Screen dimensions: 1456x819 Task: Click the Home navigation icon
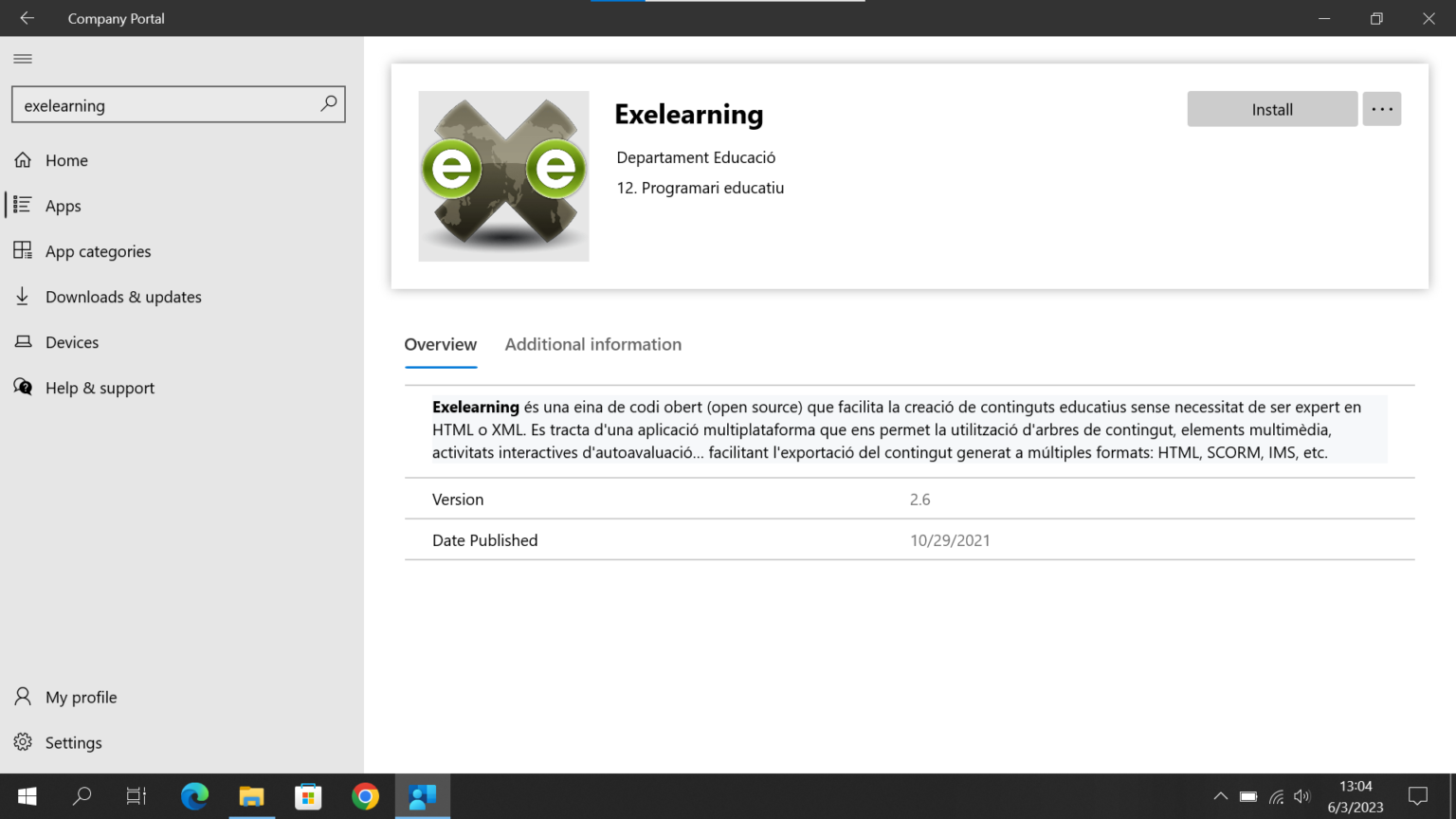(23, 160)
